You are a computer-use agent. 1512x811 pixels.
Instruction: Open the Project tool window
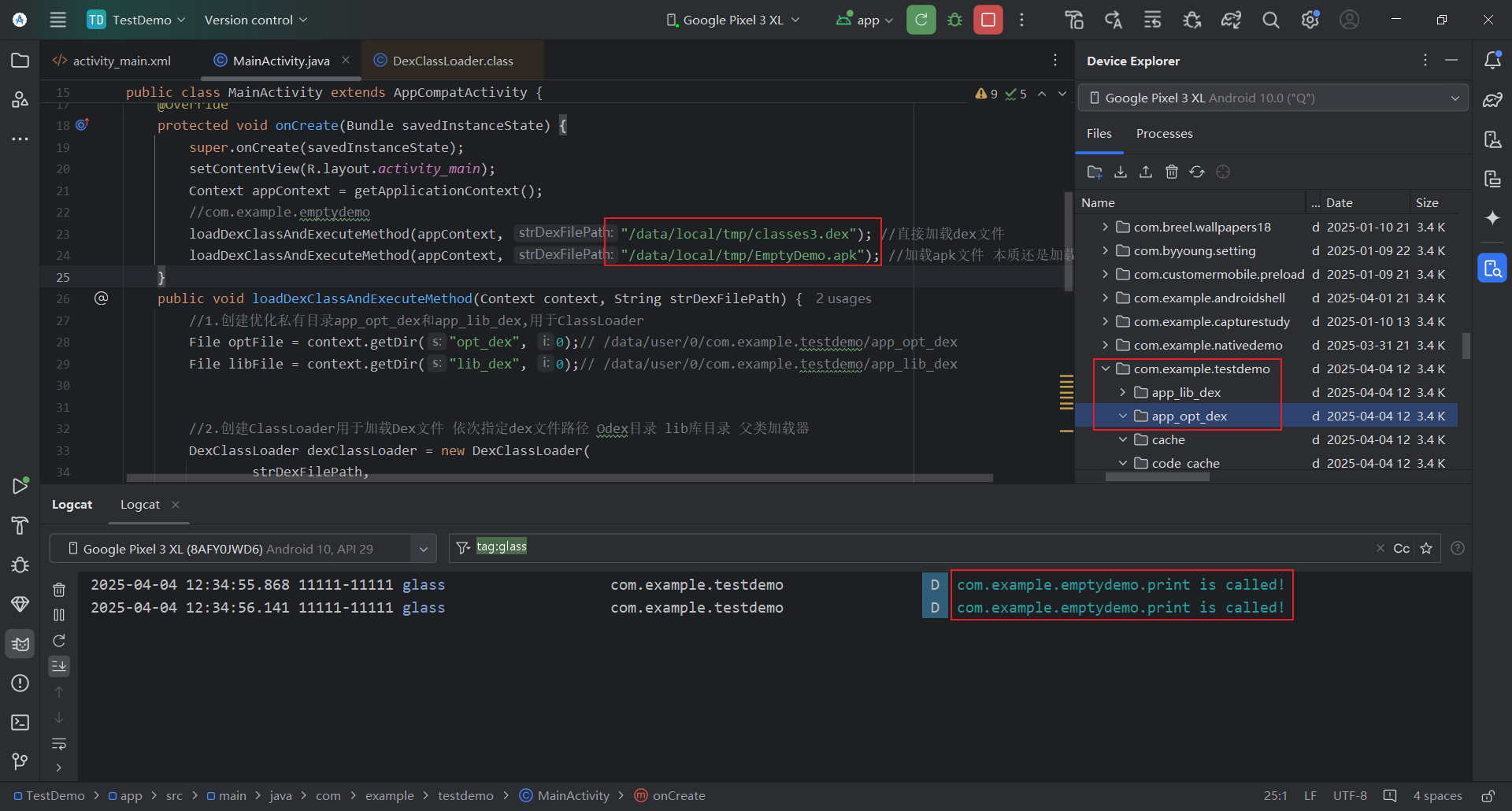pyautogui.click(x=20, y=61)
